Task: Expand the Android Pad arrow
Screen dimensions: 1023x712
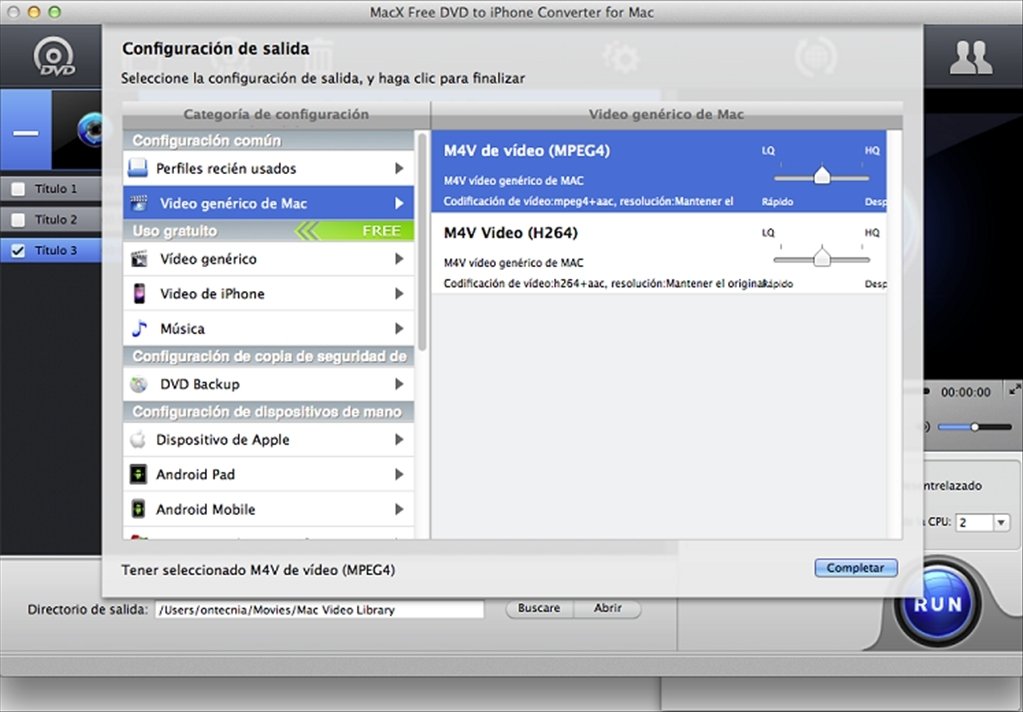Action: pyautogui.click(x=399, y=474)
